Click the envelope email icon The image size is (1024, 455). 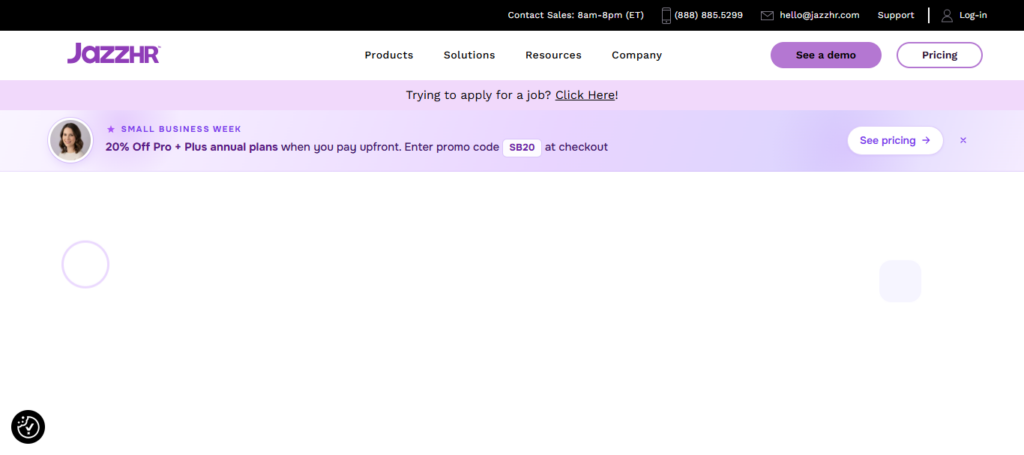(767, 15)
